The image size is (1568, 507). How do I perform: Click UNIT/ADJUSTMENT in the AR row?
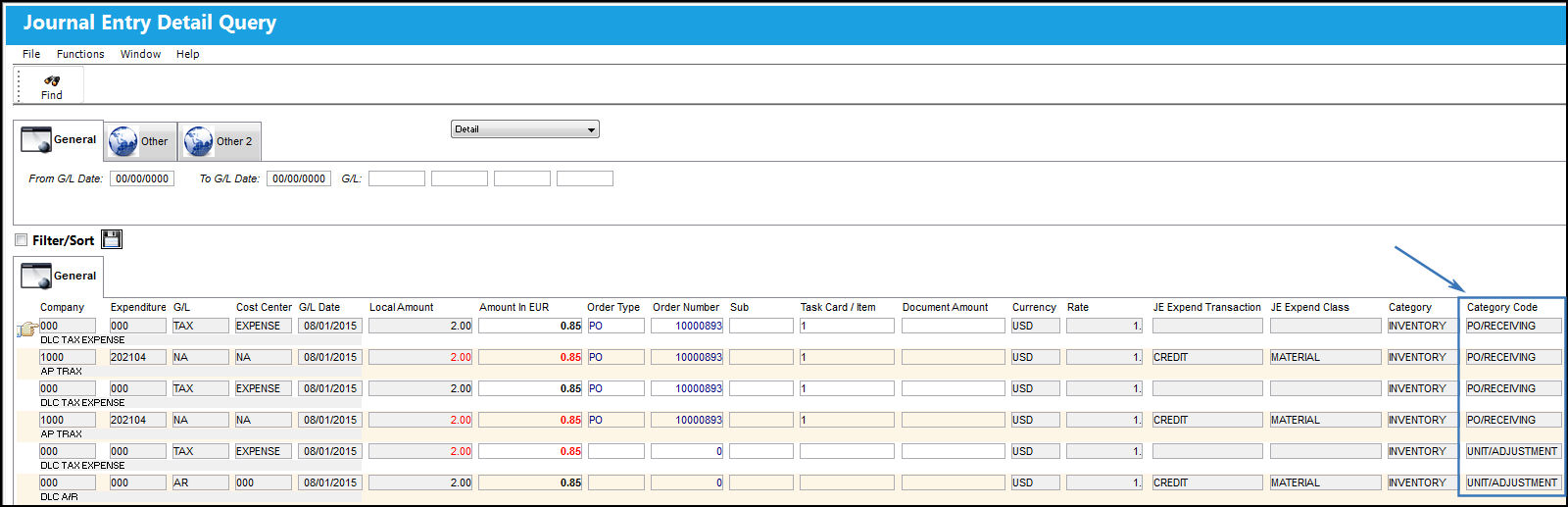click(1513, 482)
